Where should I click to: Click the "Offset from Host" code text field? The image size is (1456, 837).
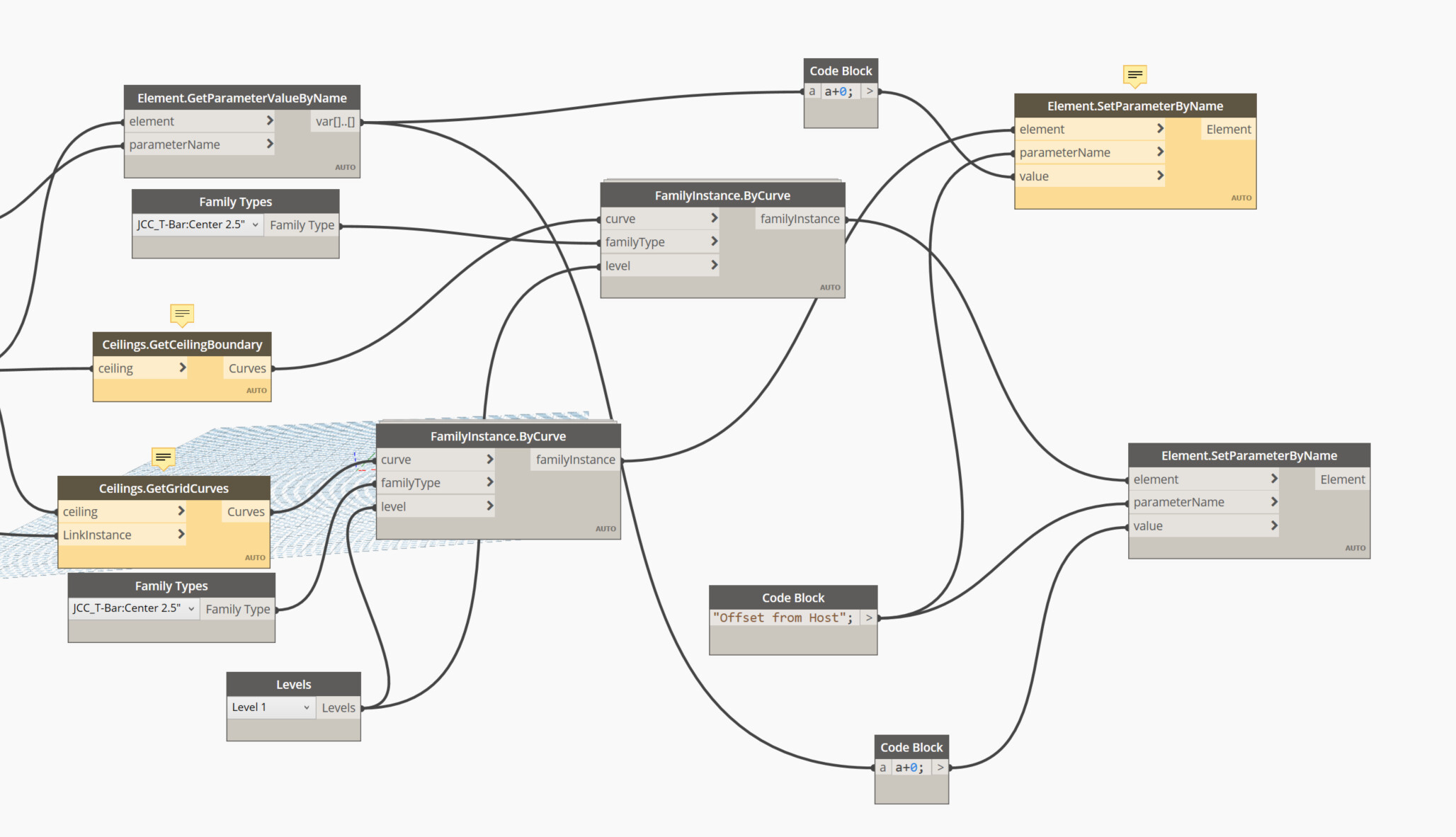pos(783,617)
